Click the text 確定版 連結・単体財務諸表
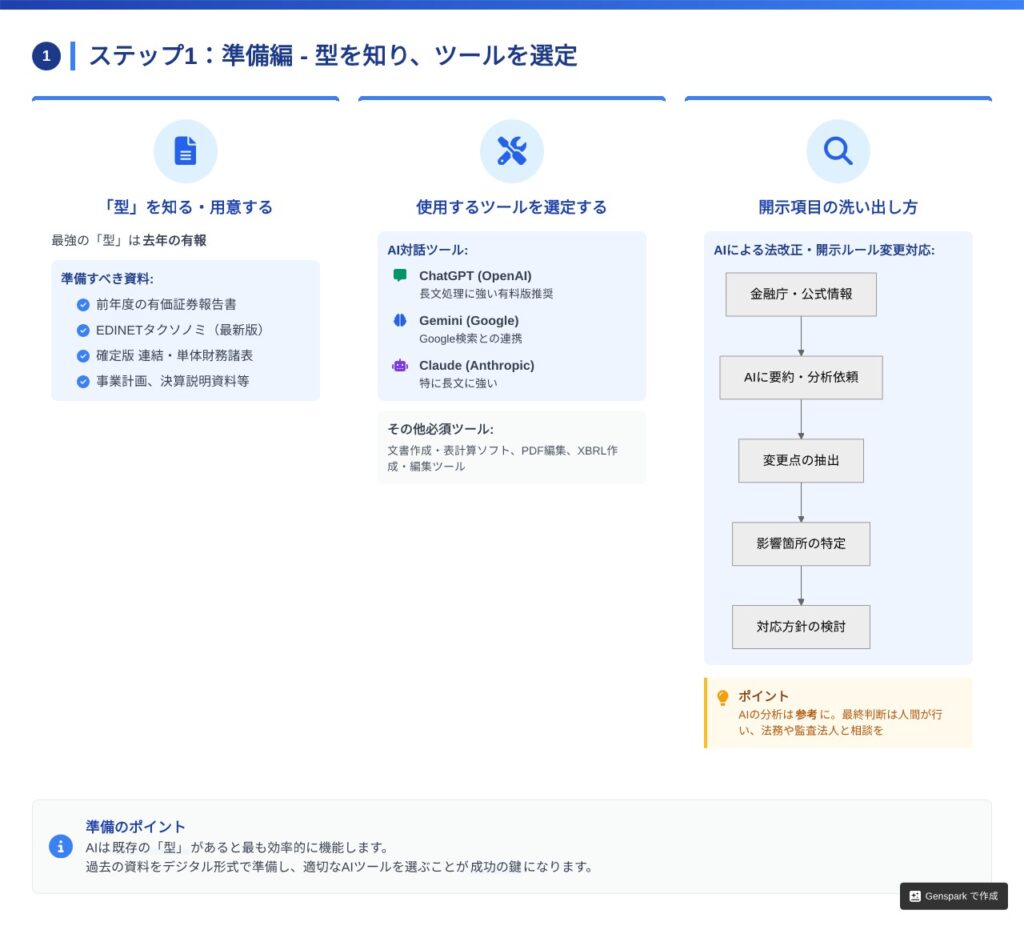 [174, 356]
